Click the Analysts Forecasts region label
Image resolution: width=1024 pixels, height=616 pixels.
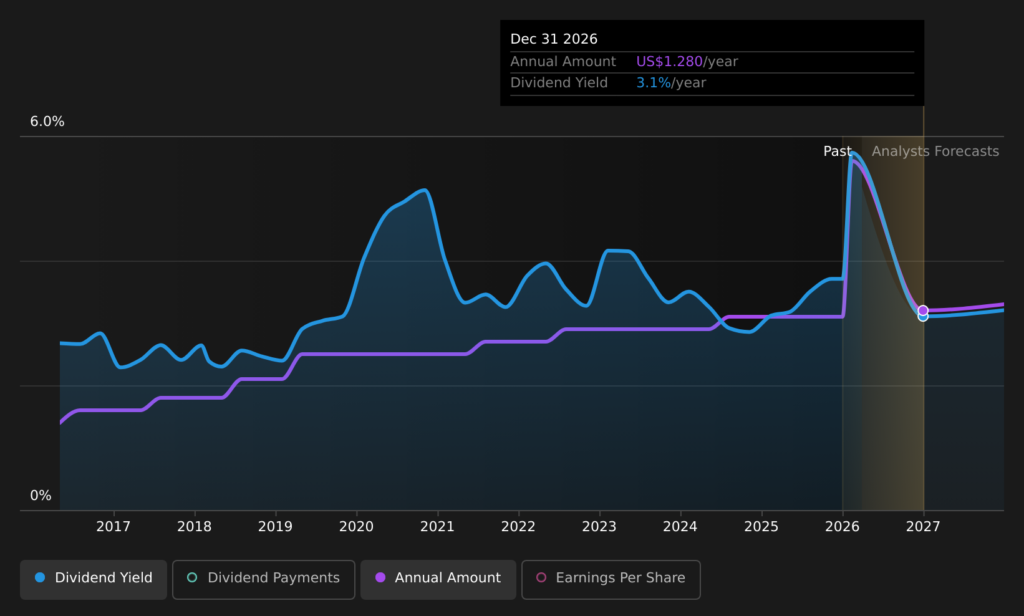(x=935, y=151)
